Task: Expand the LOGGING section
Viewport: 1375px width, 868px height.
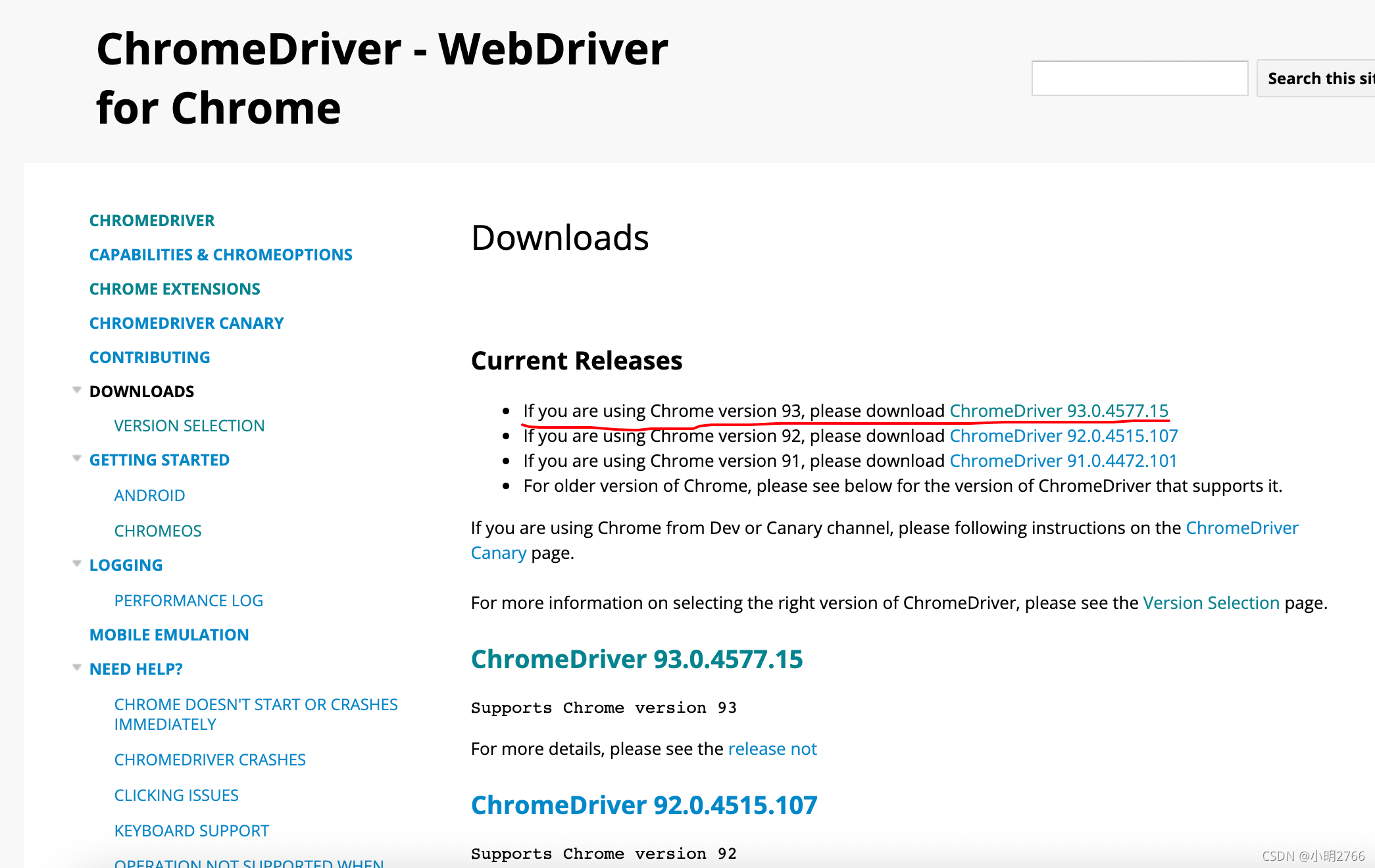Action: (77, 565)
